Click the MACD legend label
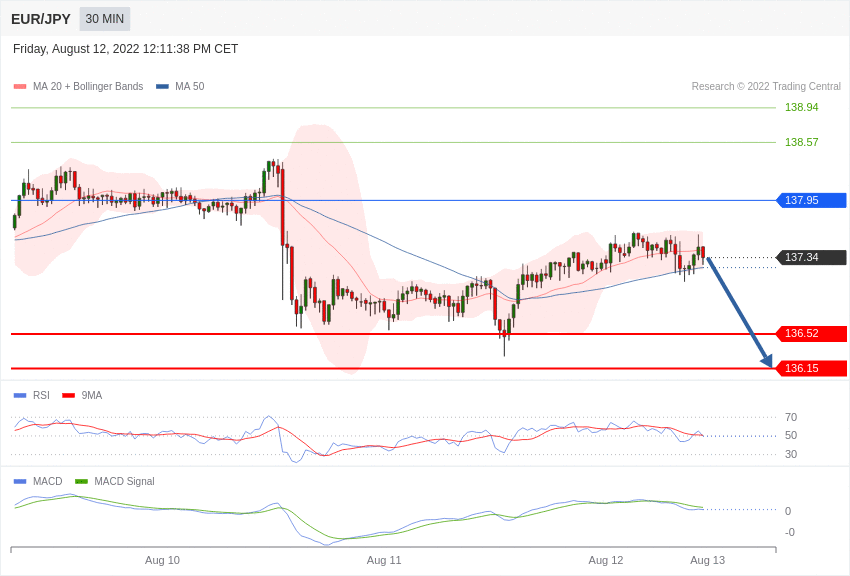 (x=48, y=481)
